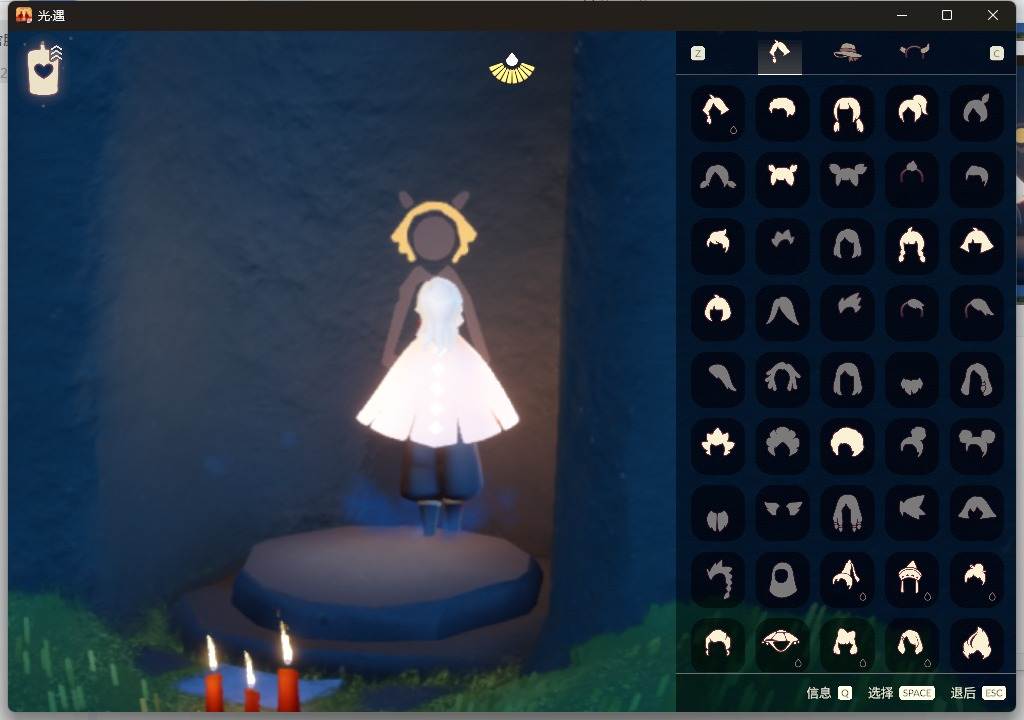Select gray long side-swept hairstyle
Screen dimensions: 1024x720
click(976, 312)
